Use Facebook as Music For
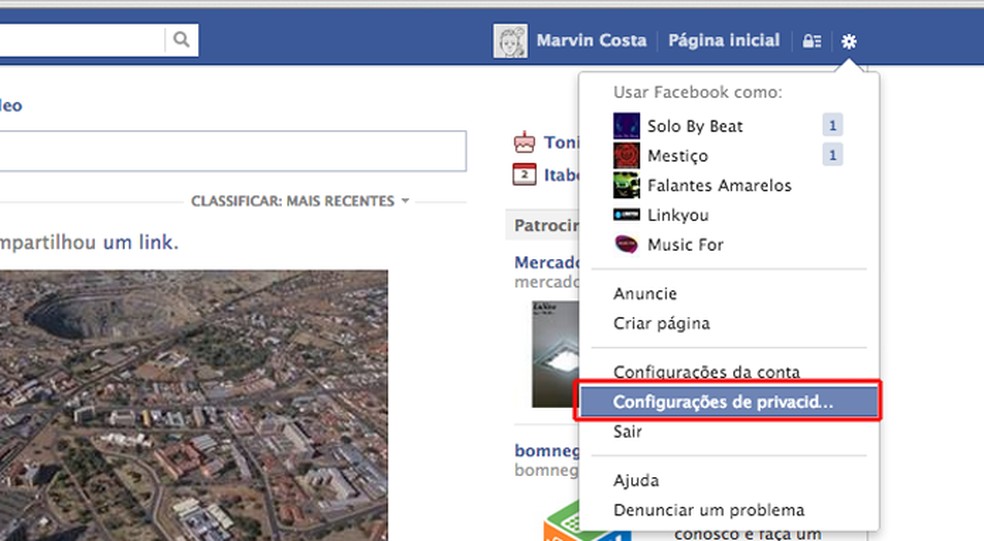Viewport: 984px width, 541px height. pos(685,245)
